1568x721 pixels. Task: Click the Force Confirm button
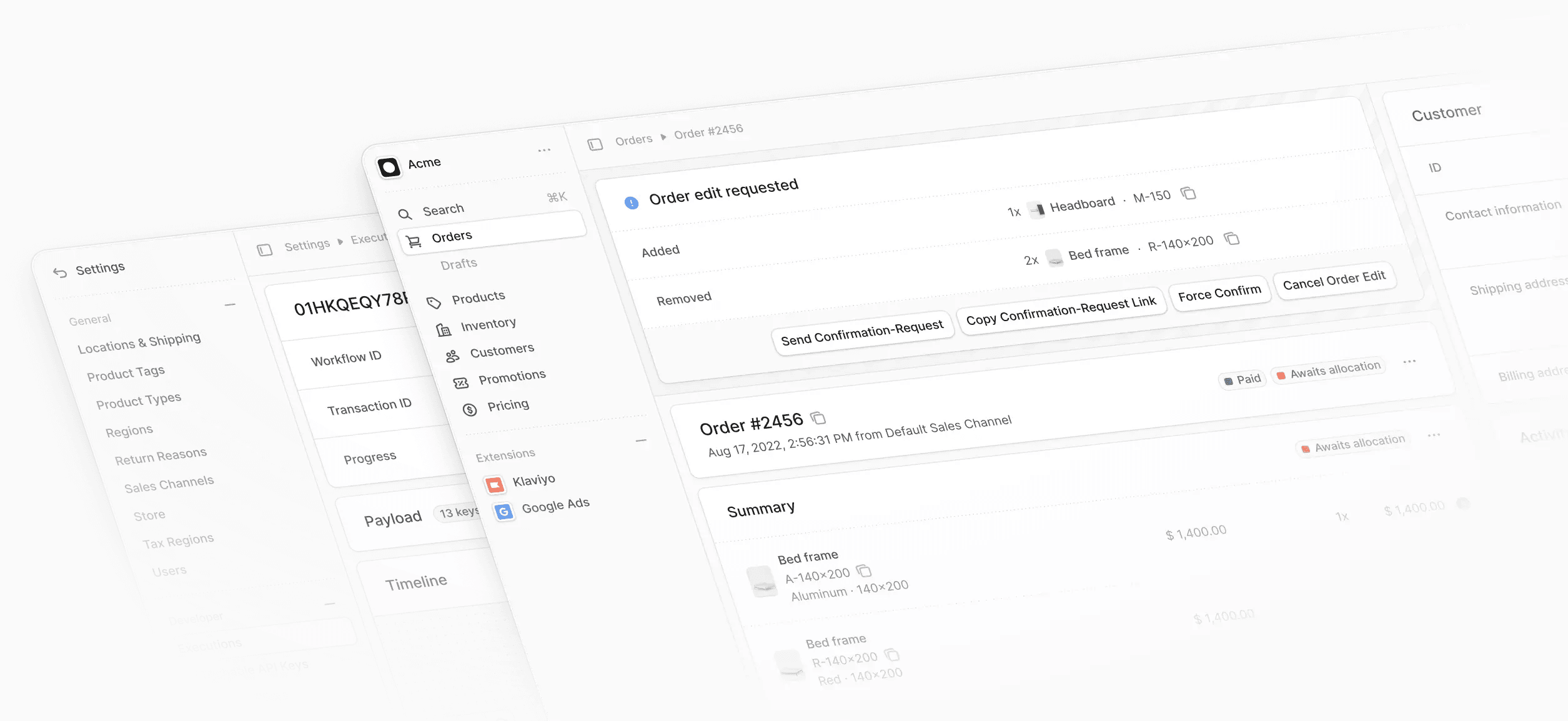click(x=1219, y=292)
